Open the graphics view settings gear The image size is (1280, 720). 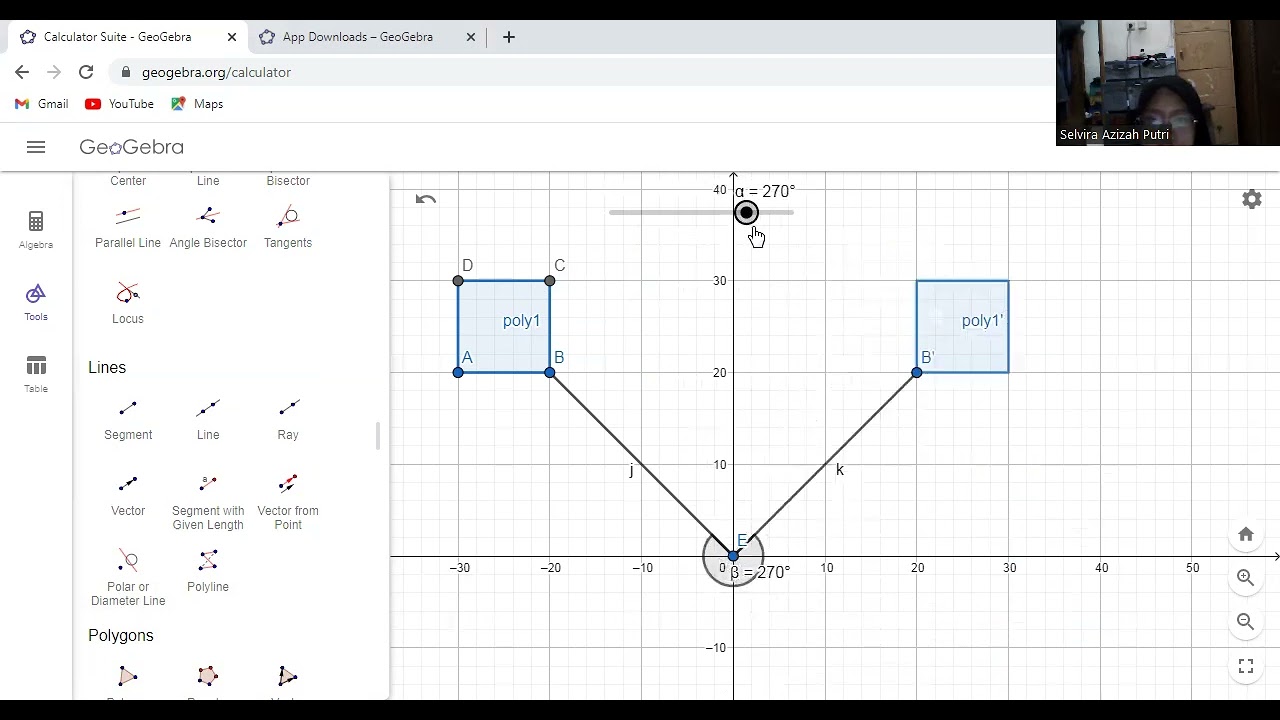click(1251, 199)
